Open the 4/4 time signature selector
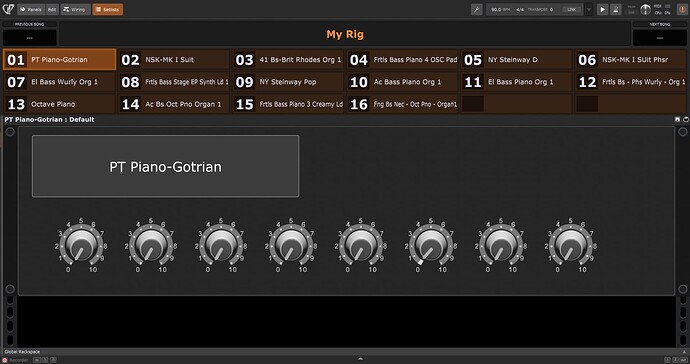690x364 pixels. pos(520,9)
